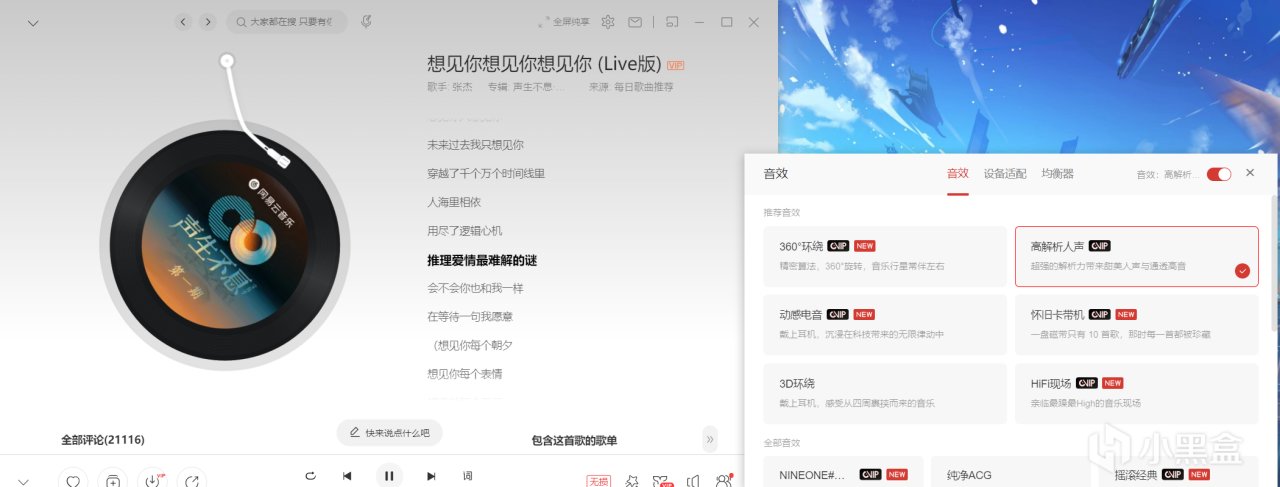Click the VIP badge beside song title
This screenshot has height=487, width=1280.
point(676,65)
